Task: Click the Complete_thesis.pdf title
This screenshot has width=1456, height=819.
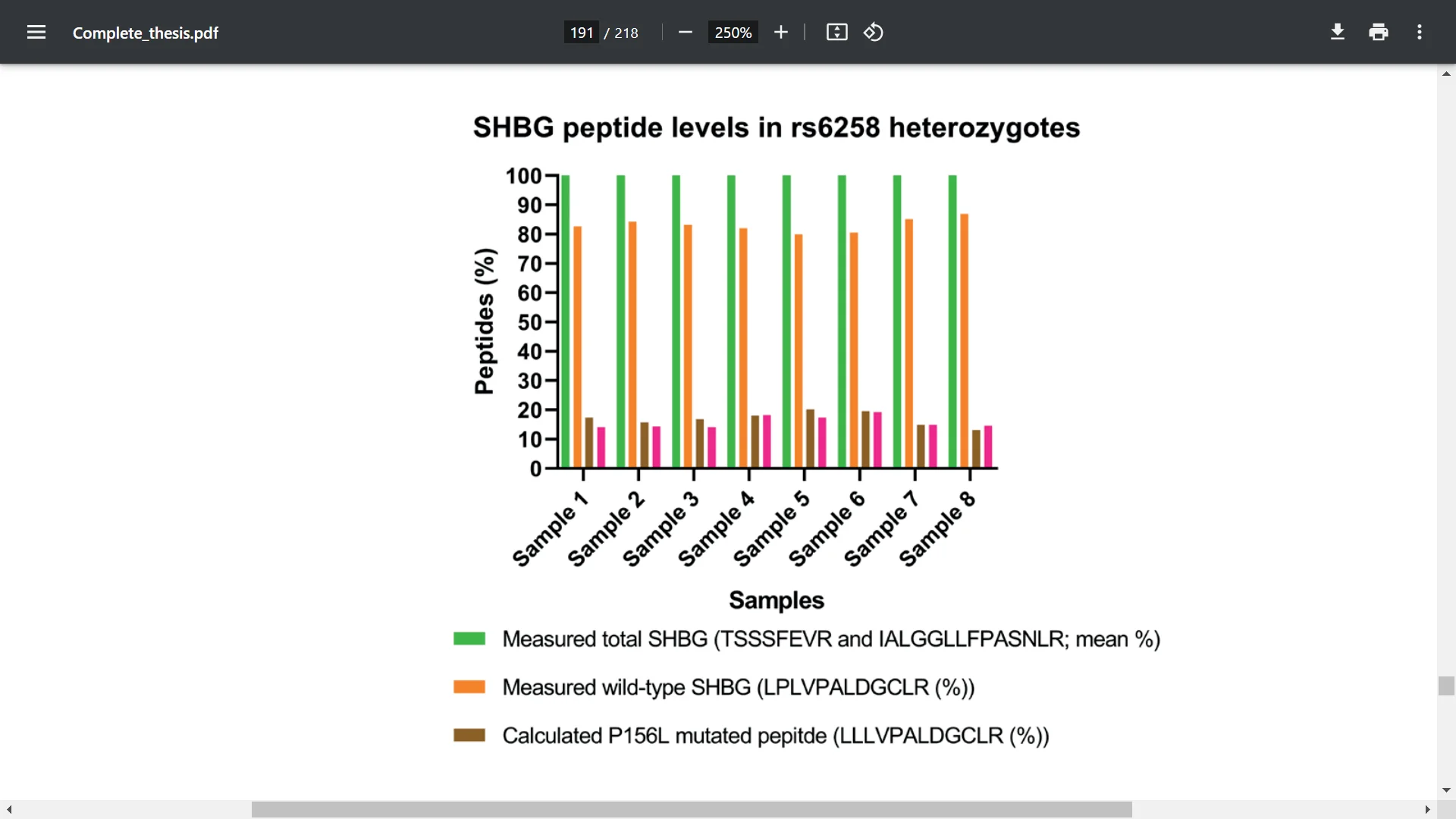Action: [146, 33]
